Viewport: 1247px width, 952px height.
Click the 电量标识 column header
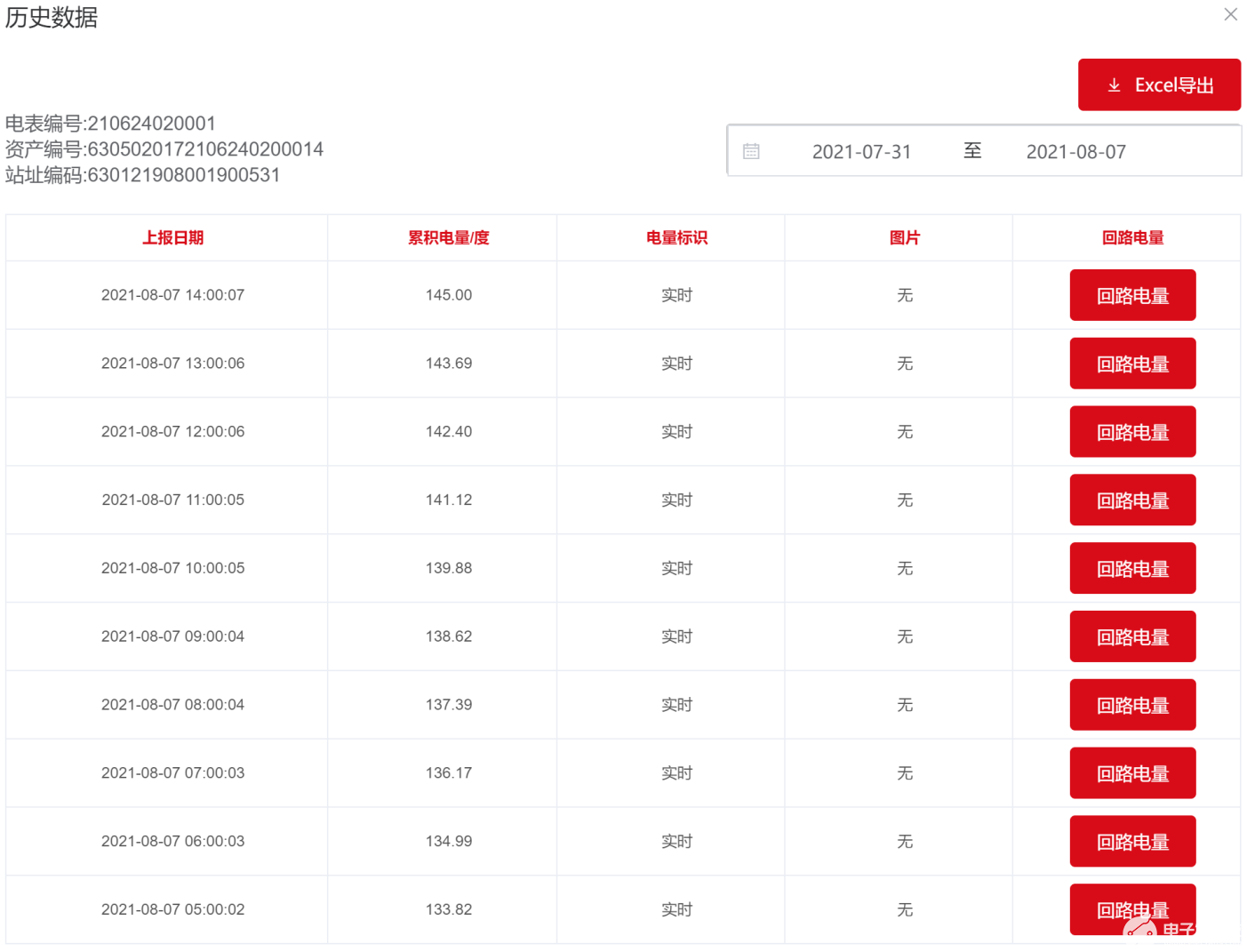(676, 237)
